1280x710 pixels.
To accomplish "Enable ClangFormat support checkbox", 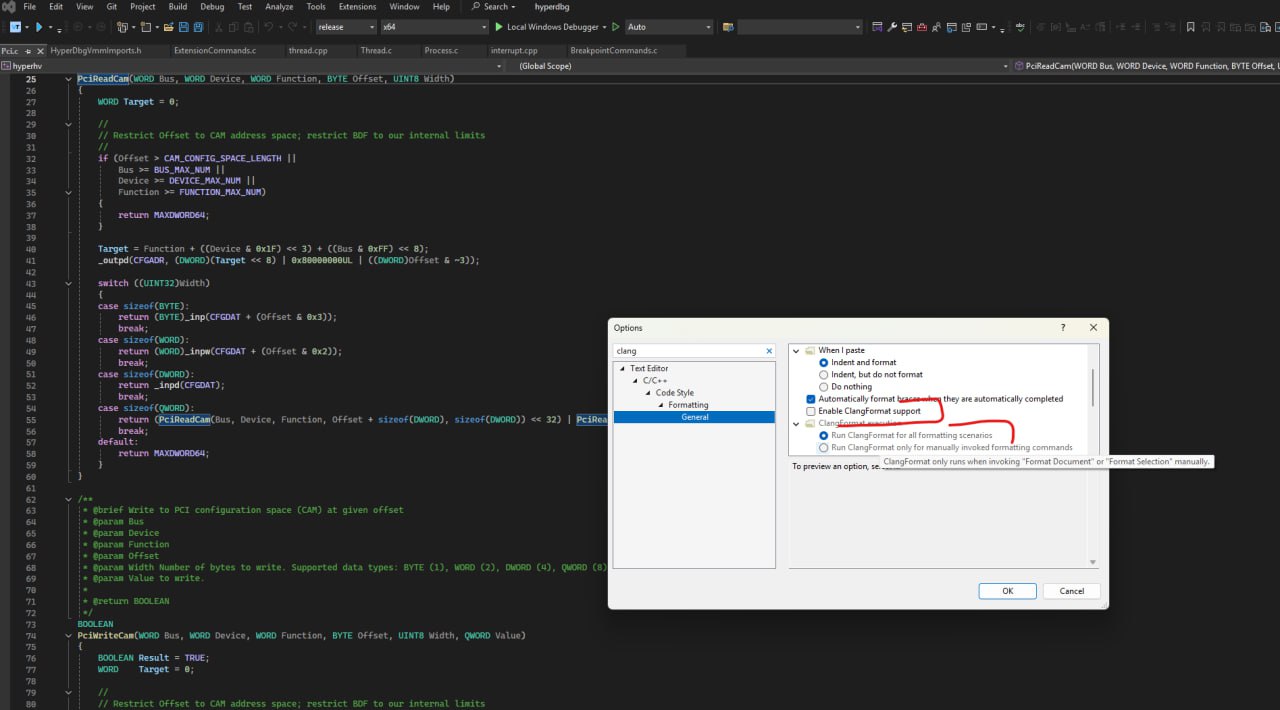I will tap(811, 411).
